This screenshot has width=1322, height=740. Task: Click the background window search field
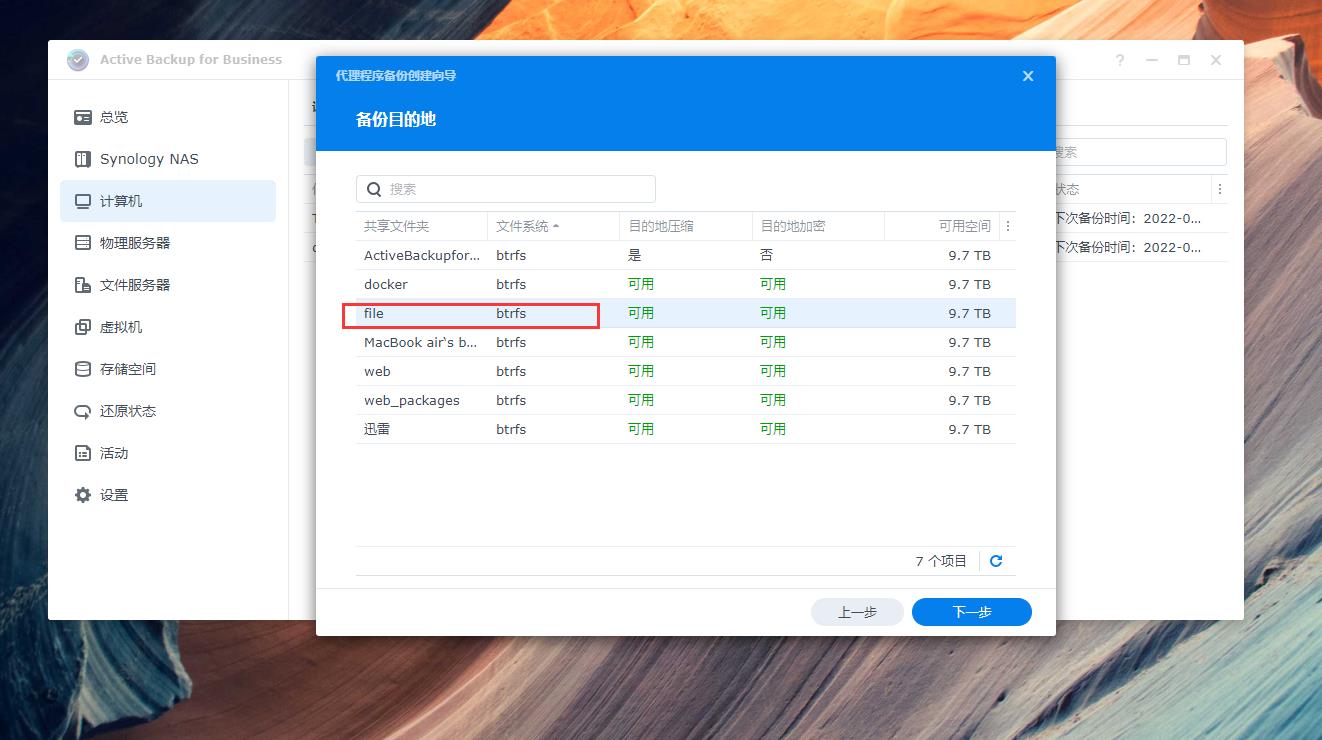(1140, 152)
